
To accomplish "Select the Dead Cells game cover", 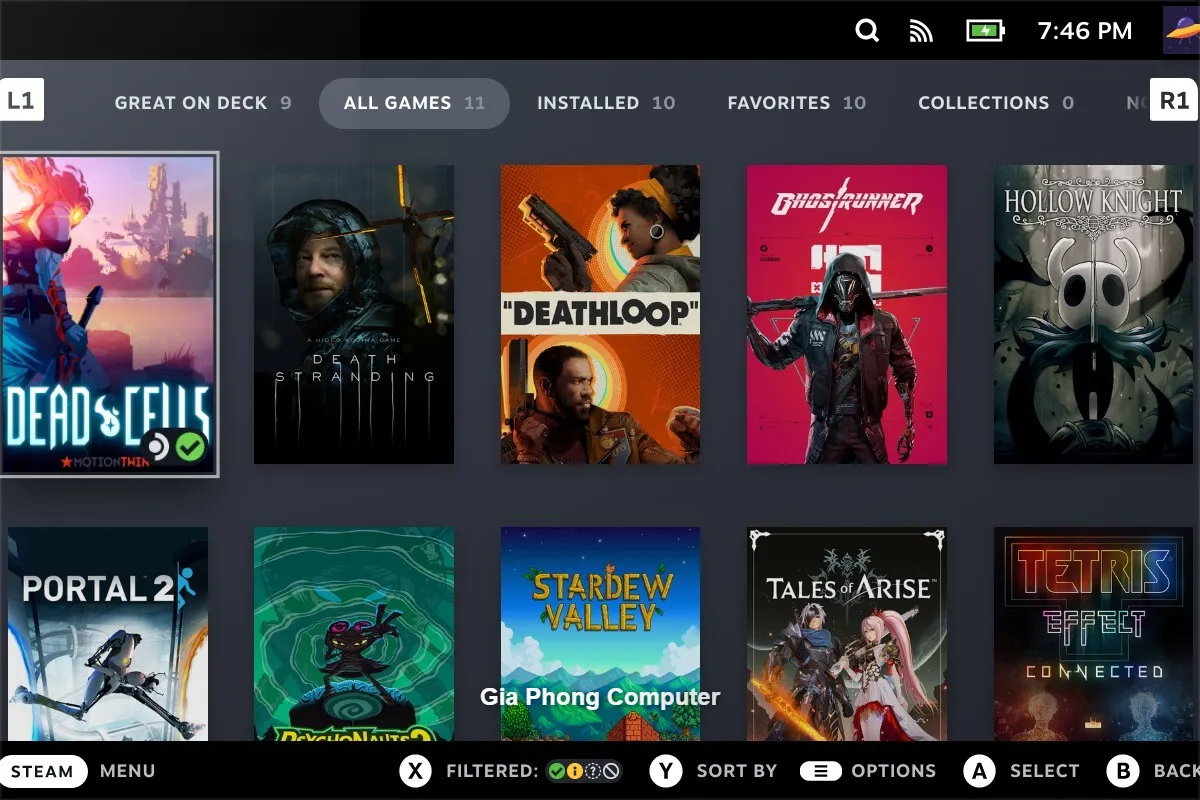I will click(108, 314).
